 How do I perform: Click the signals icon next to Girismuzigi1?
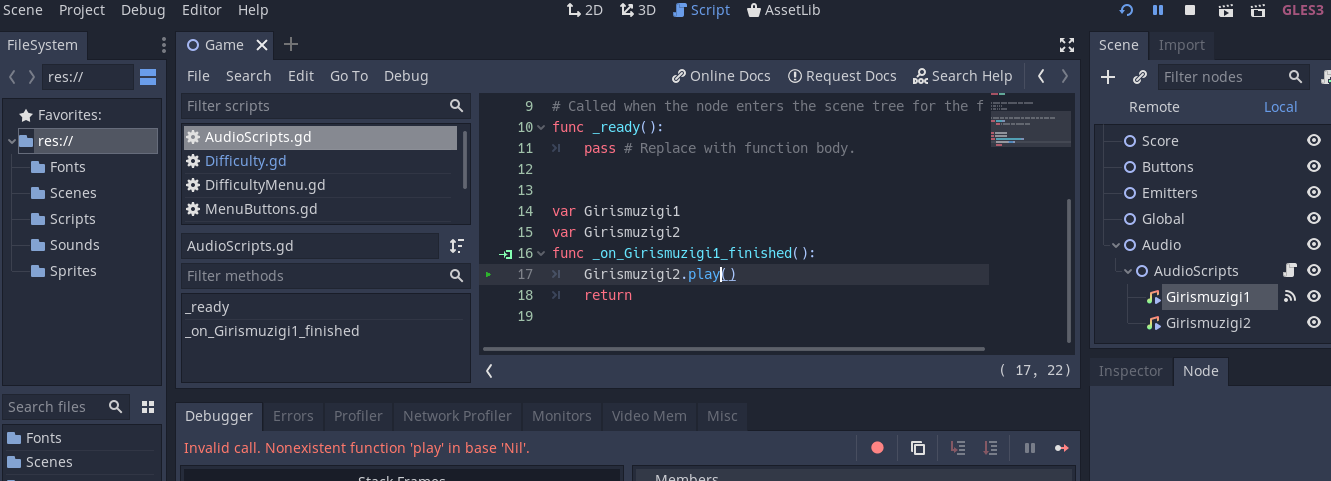click(x=1290, y=297)
